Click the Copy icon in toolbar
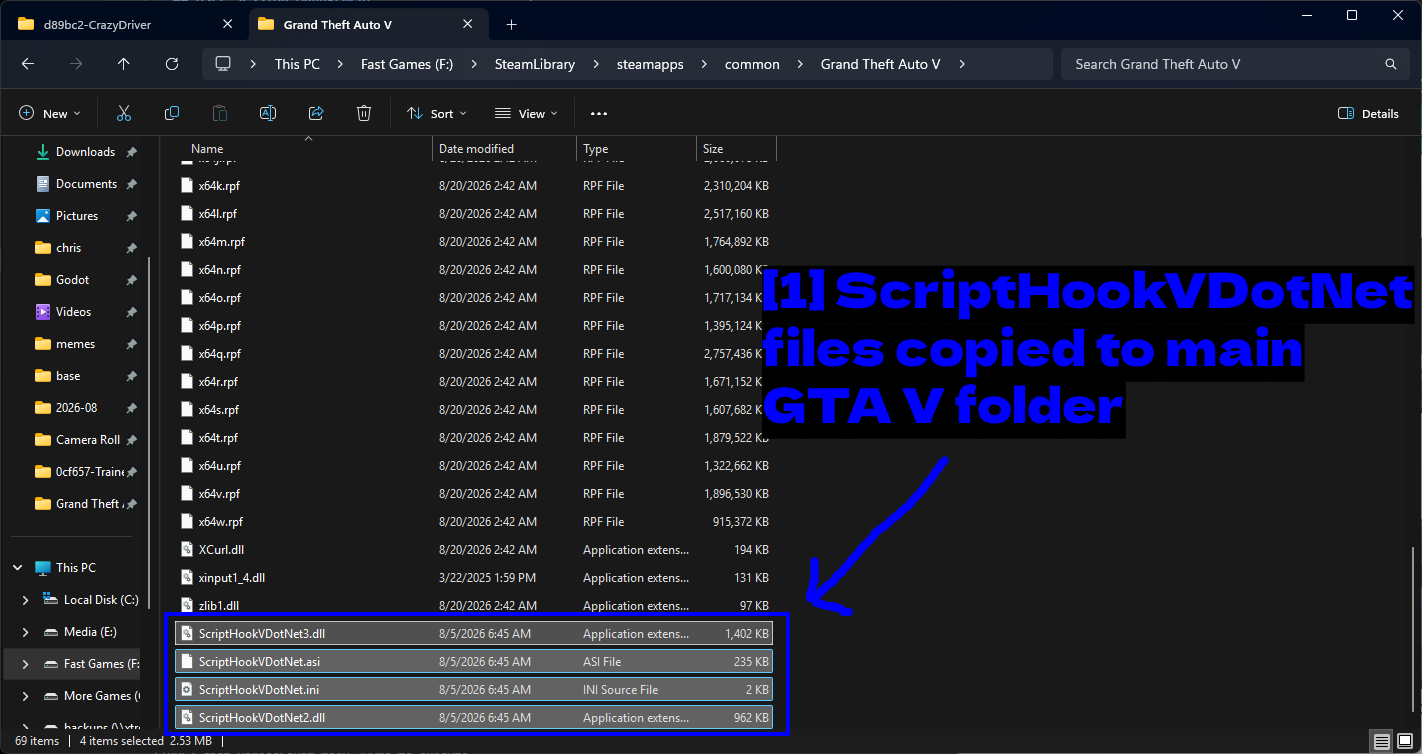Screen dimensions: 1422x754 pos(172,114)
